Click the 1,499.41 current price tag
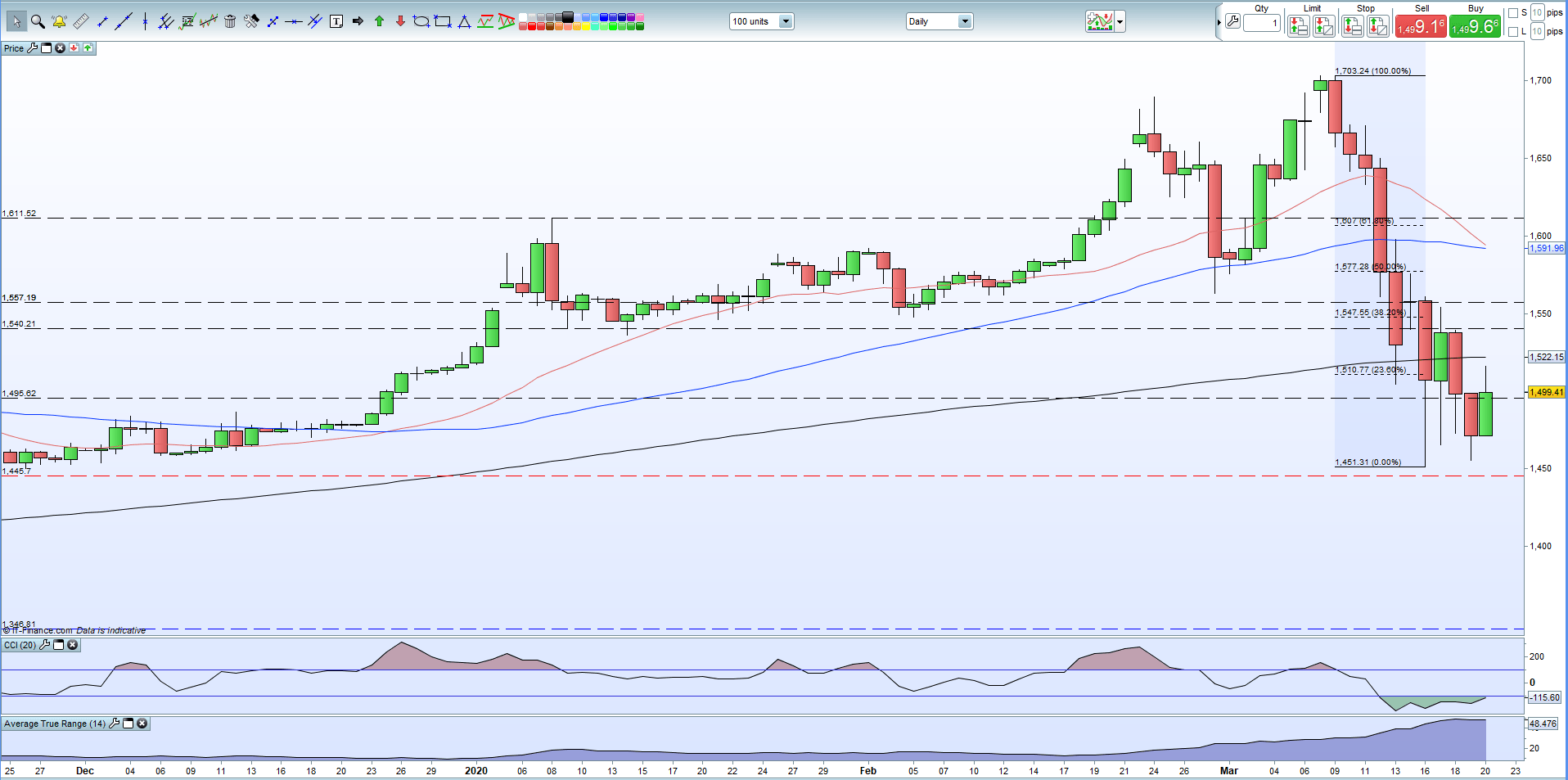Screen dimensions: 1568x780 (1546, 392)
